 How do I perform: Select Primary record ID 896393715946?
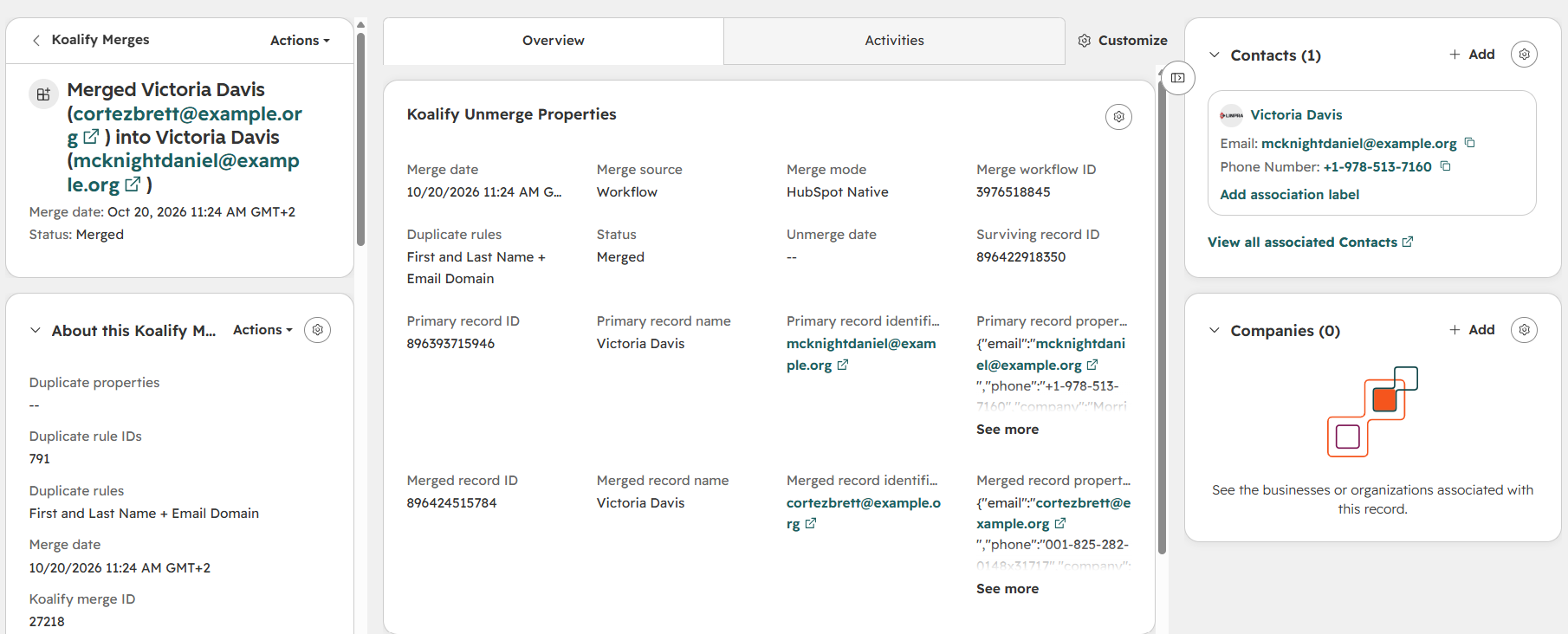tap(450, 344)
